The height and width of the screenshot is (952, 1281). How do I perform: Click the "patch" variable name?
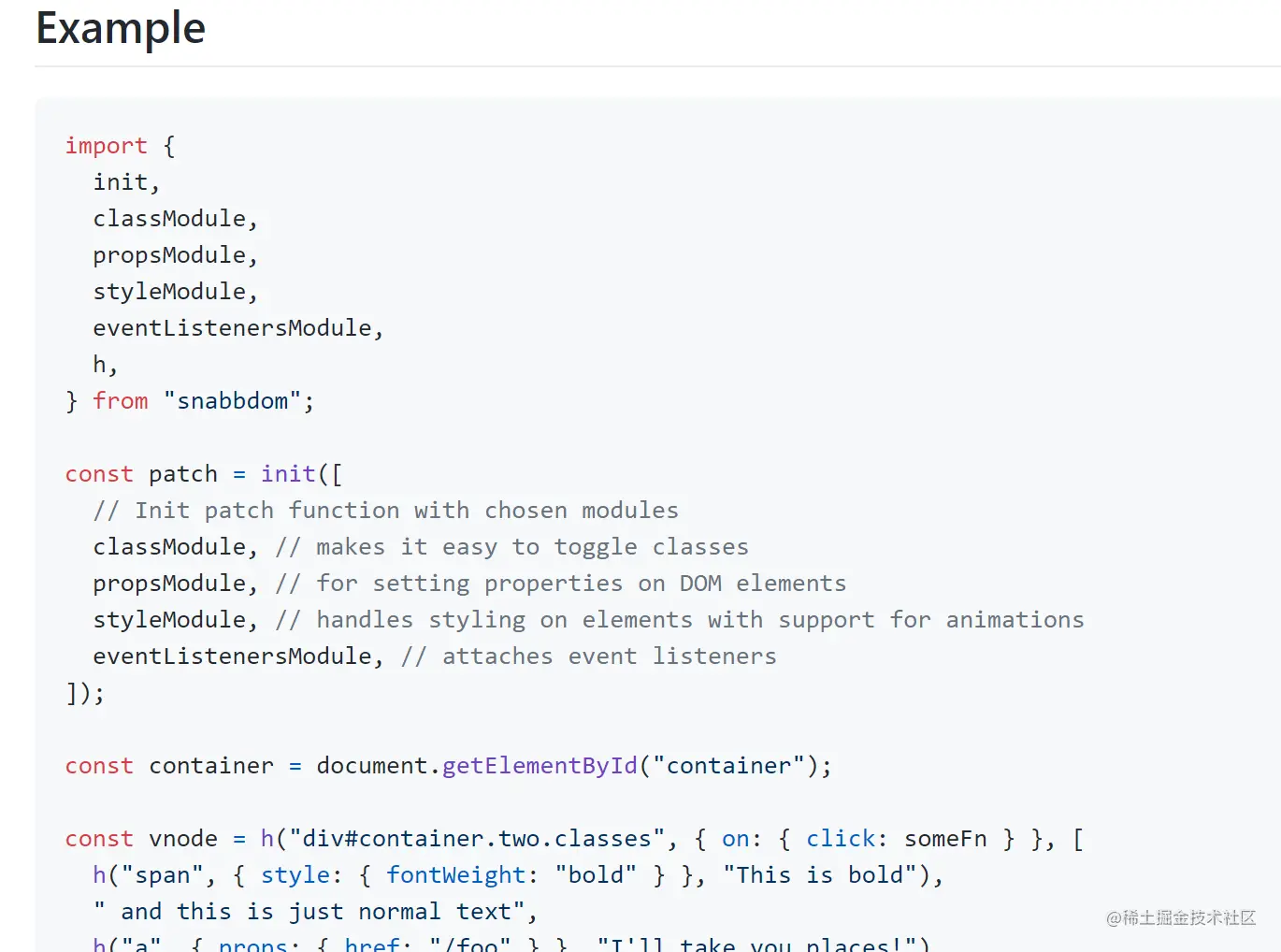tap(183, 474)
